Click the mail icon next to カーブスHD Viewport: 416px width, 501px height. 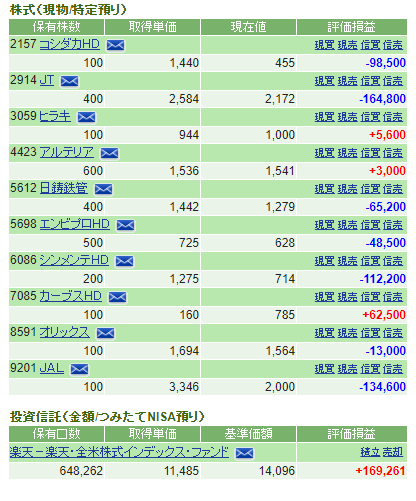(x=117, y=297)
